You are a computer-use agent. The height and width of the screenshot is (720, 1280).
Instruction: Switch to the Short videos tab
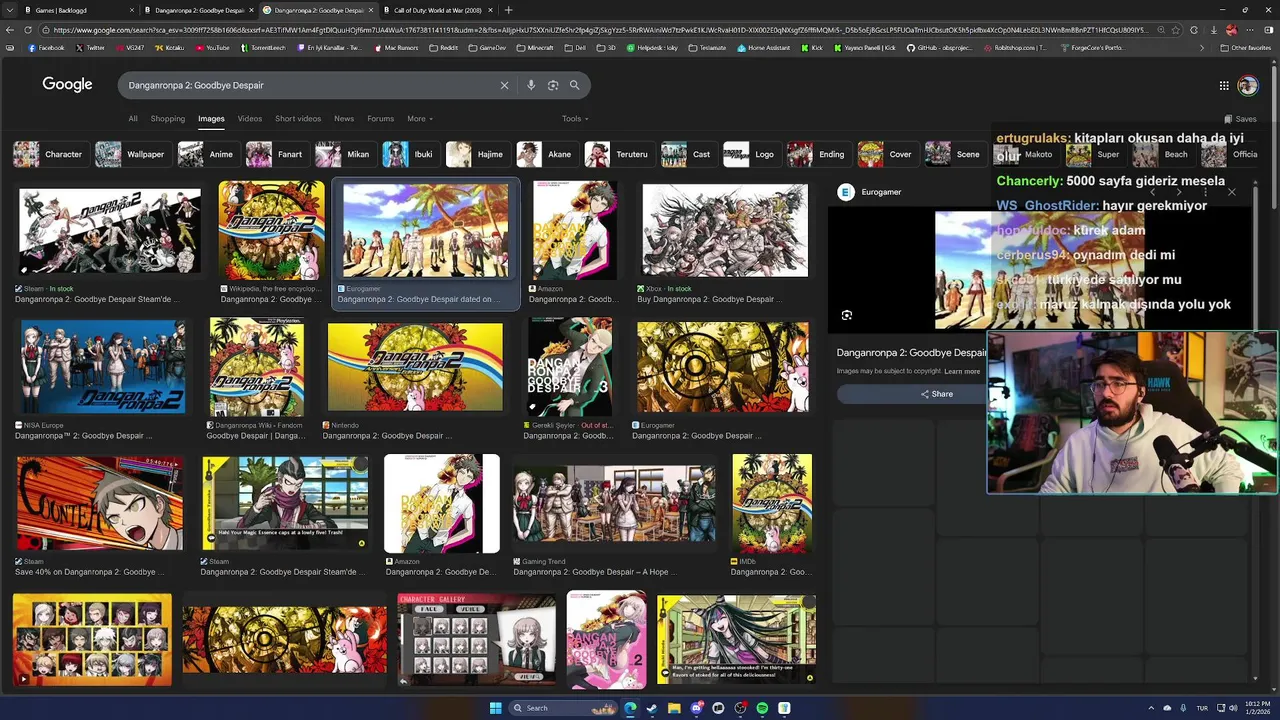coord(298,119)
